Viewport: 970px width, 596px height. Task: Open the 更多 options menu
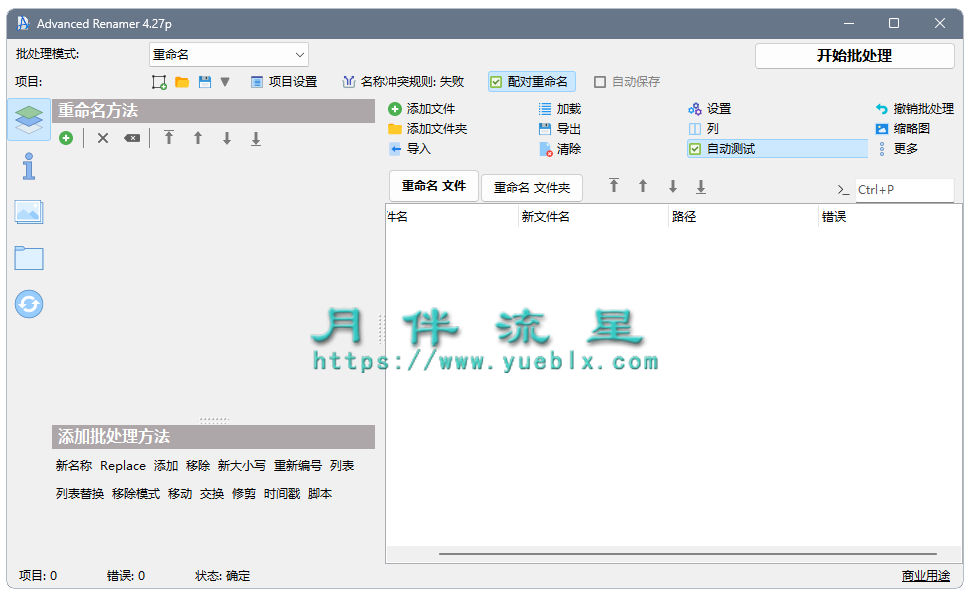tap(898, 149)
